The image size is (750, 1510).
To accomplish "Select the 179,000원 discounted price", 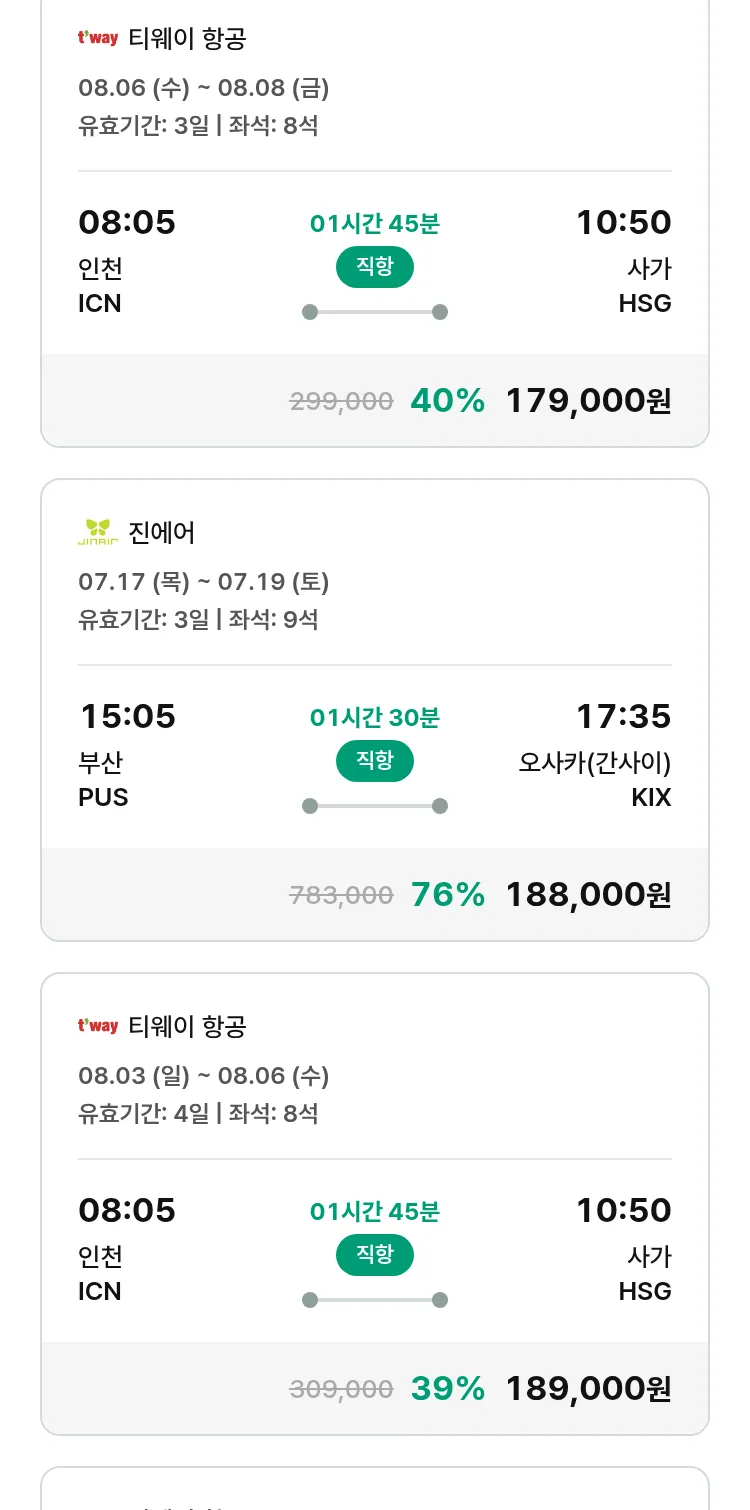I will 588,401.
